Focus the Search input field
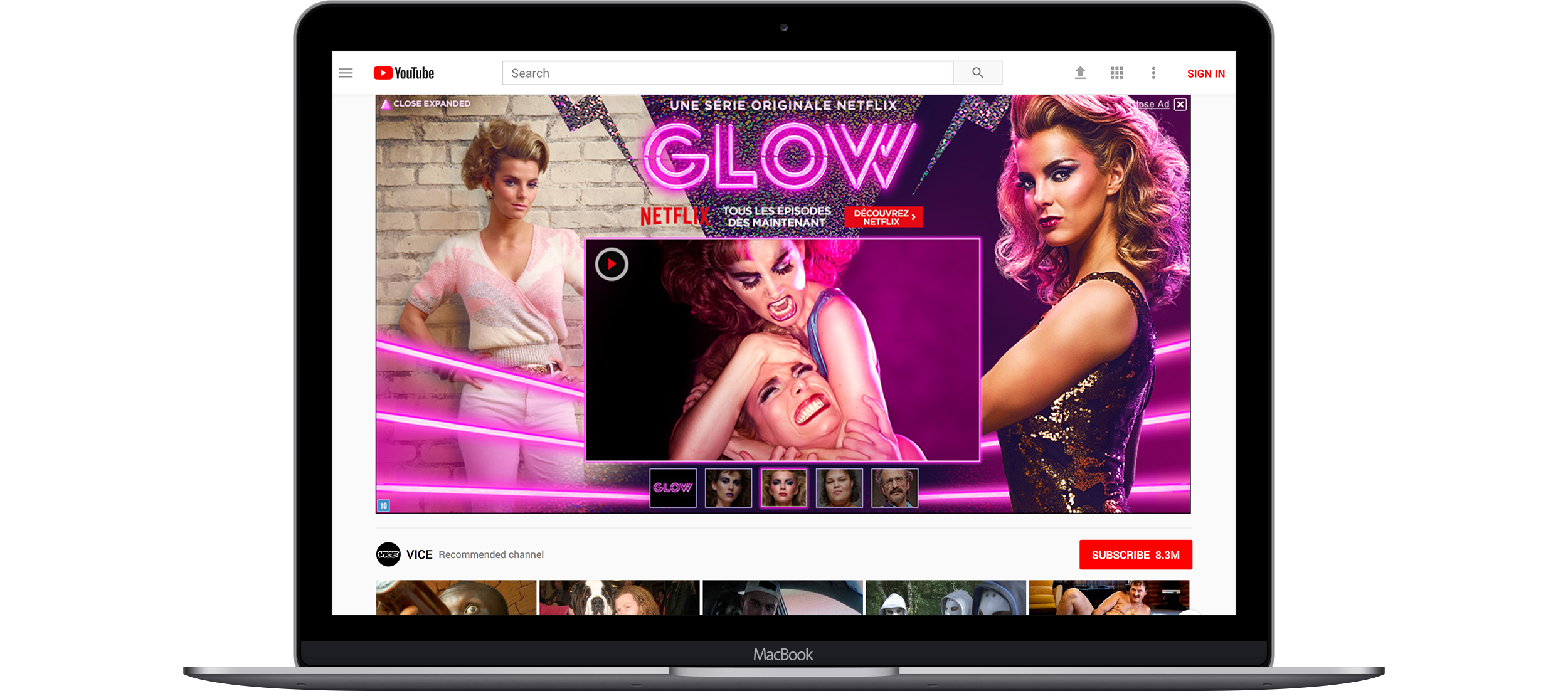Screen dimensions: 1568x691 point(728,73)
